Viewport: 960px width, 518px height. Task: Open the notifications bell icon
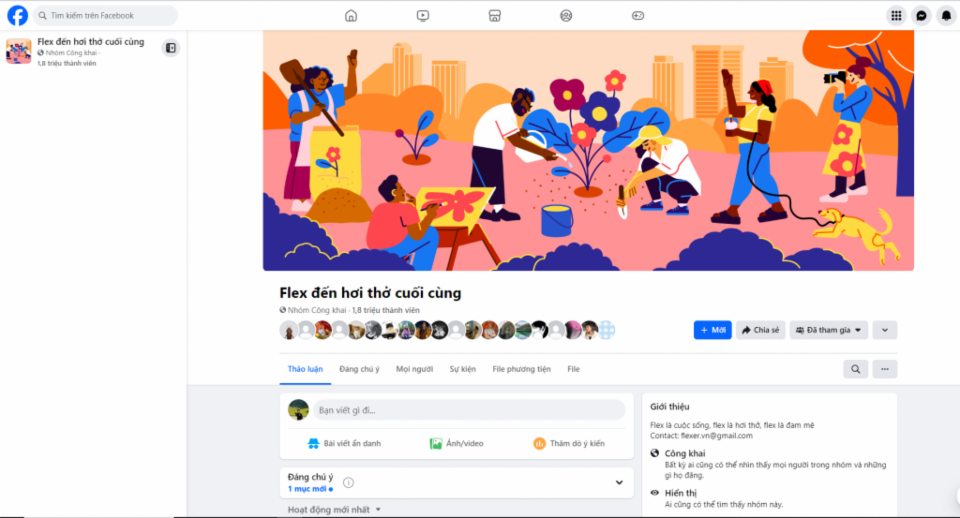[x=947, y=16]
